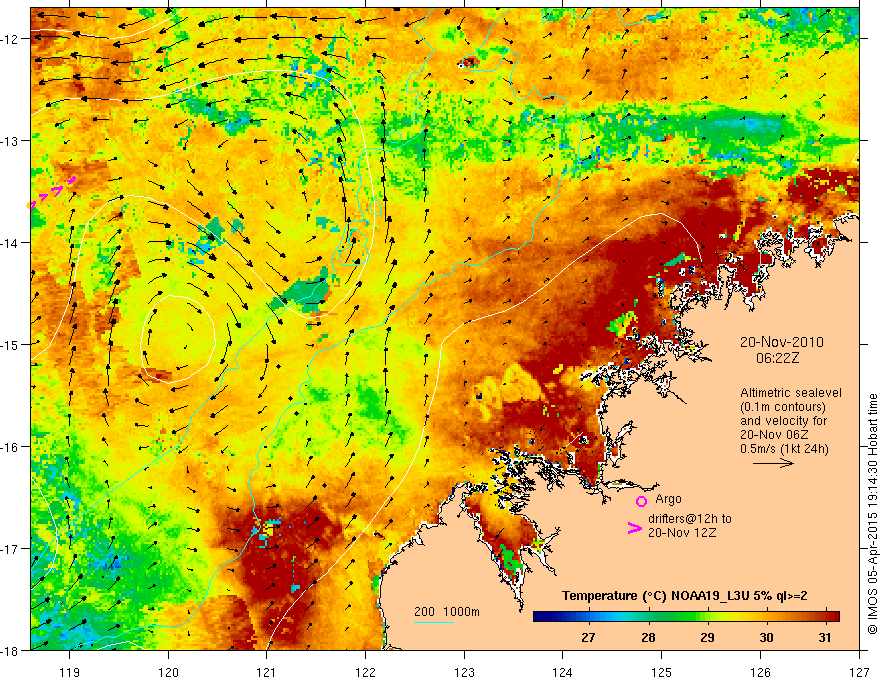
Task: Click the 0.5m/s velocity scale arrow
Action: tap(773, 463)
